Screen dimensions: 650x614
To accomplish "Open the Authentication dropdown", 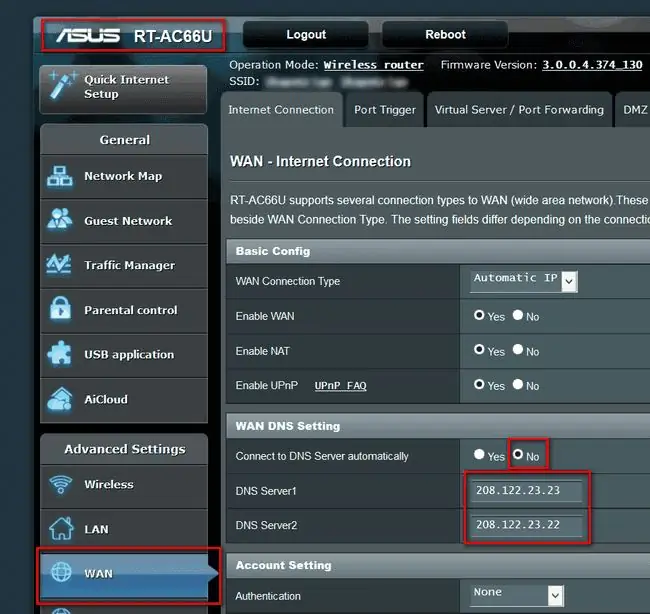I will pos(517,595).
